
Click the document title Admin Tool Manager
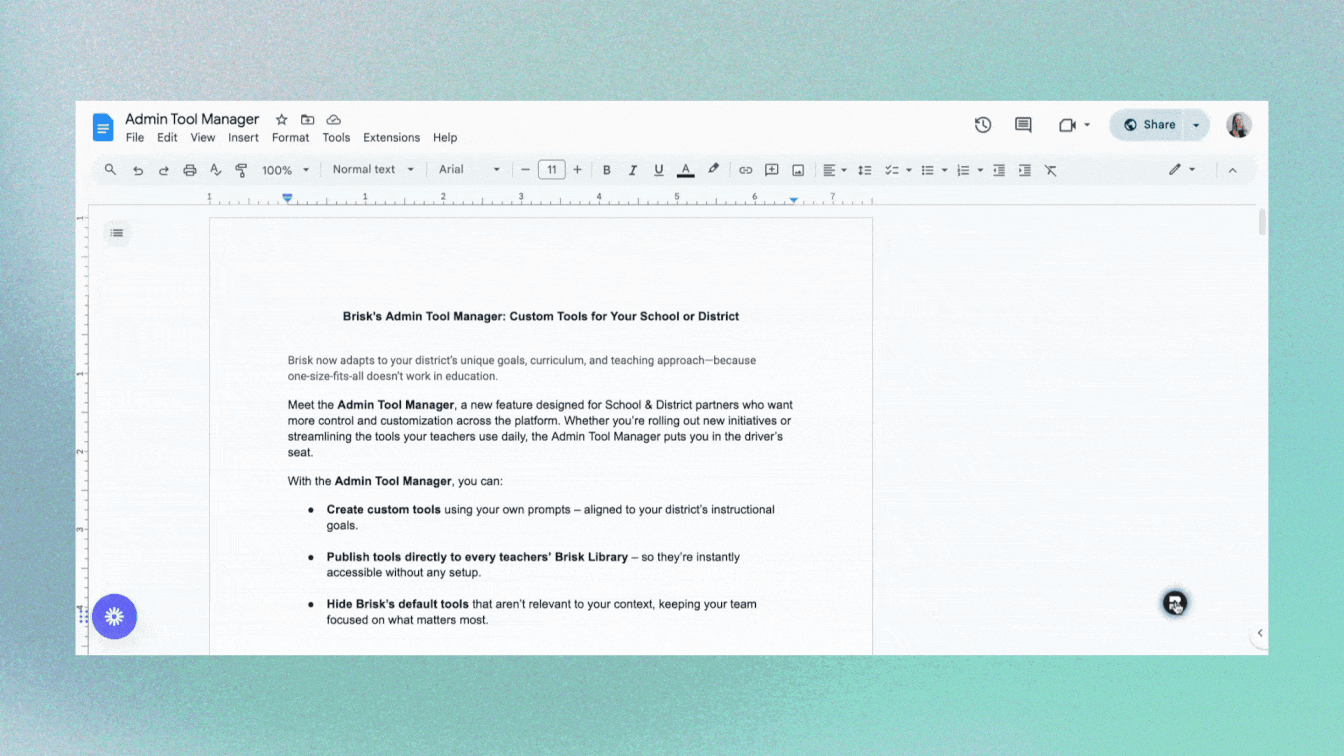pos(192,120)
